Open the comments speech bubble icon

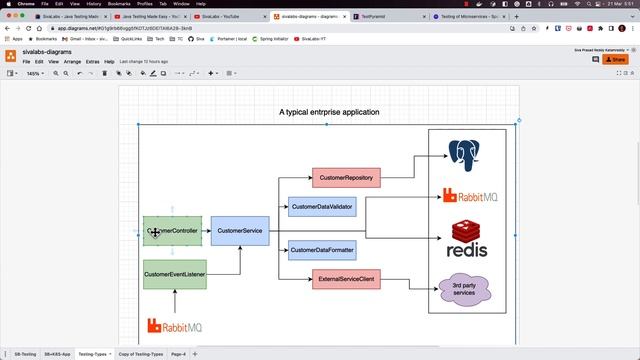point(596,60)
